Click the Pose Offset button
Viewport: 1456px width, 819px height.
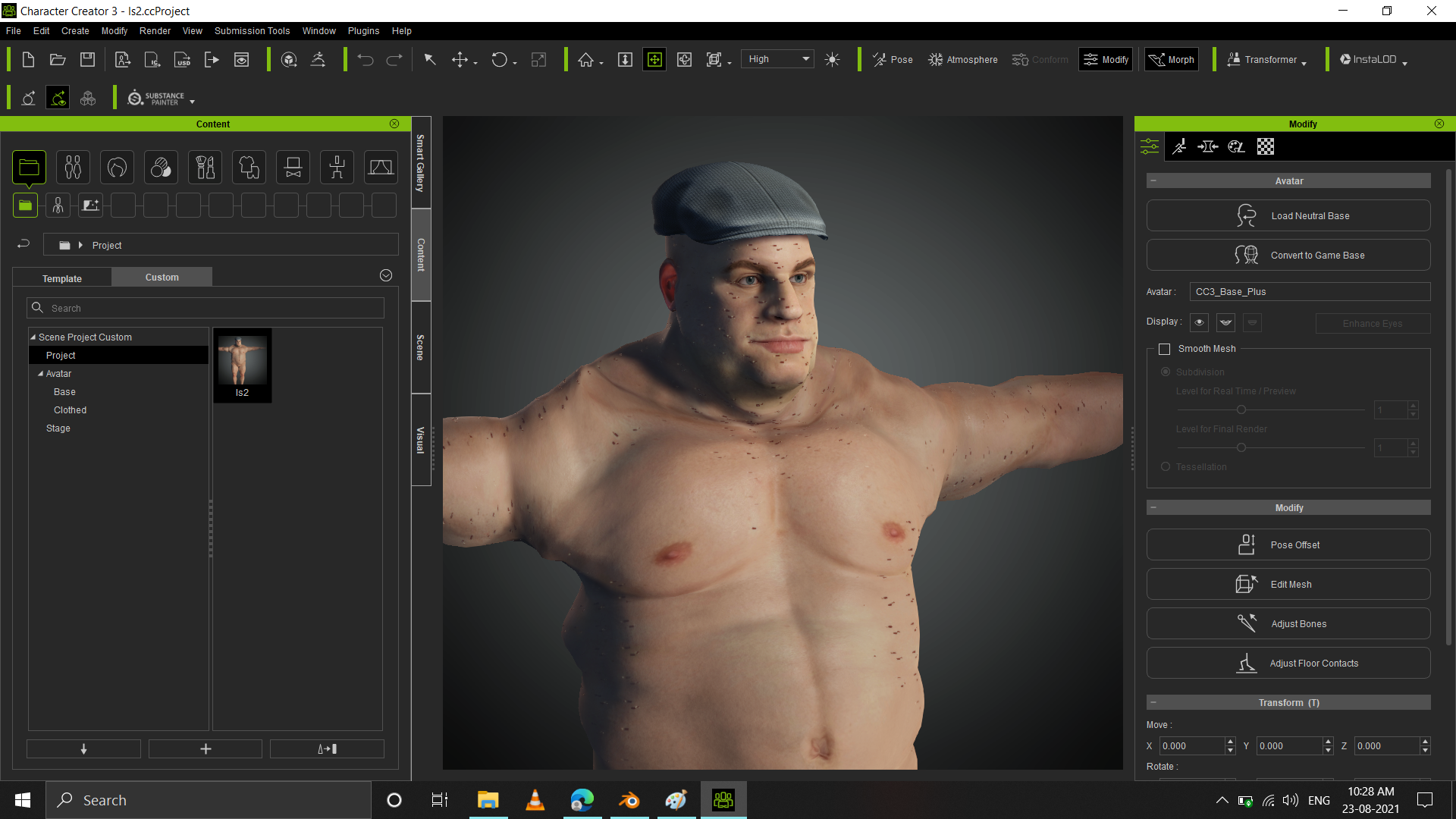(x=1288, y=544)
